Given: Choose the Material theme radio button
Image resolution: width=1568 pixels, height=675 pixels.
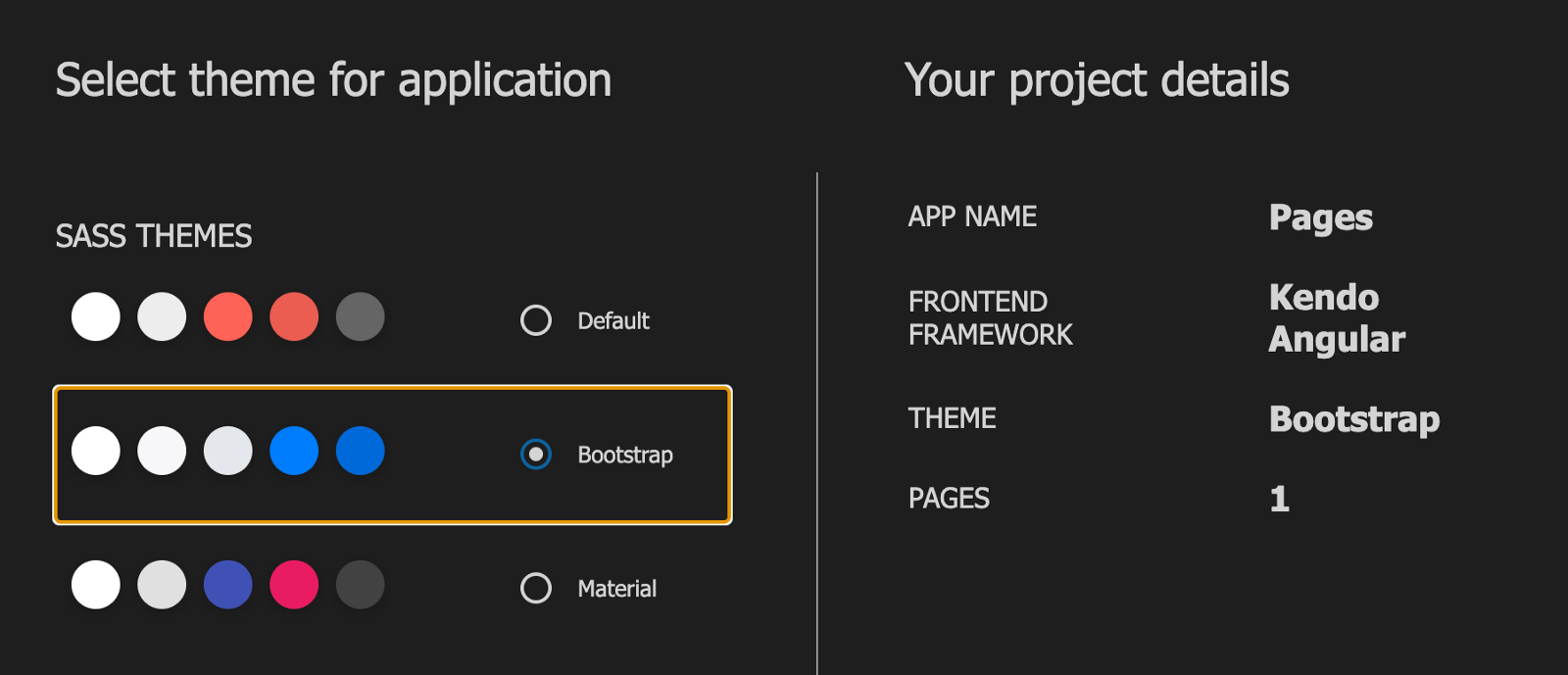Looking at the screenshot, I should pos(535,588).
